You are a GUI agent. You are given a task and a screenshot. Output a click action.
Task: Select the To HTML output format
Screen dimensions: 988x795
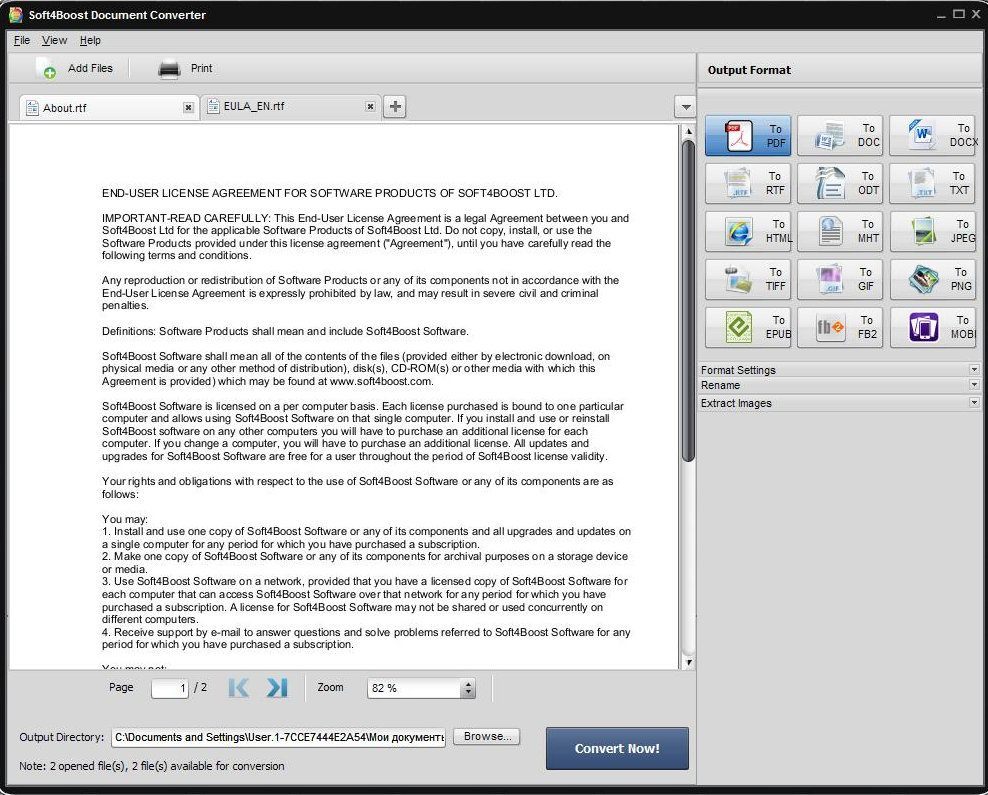click(747, 231)
